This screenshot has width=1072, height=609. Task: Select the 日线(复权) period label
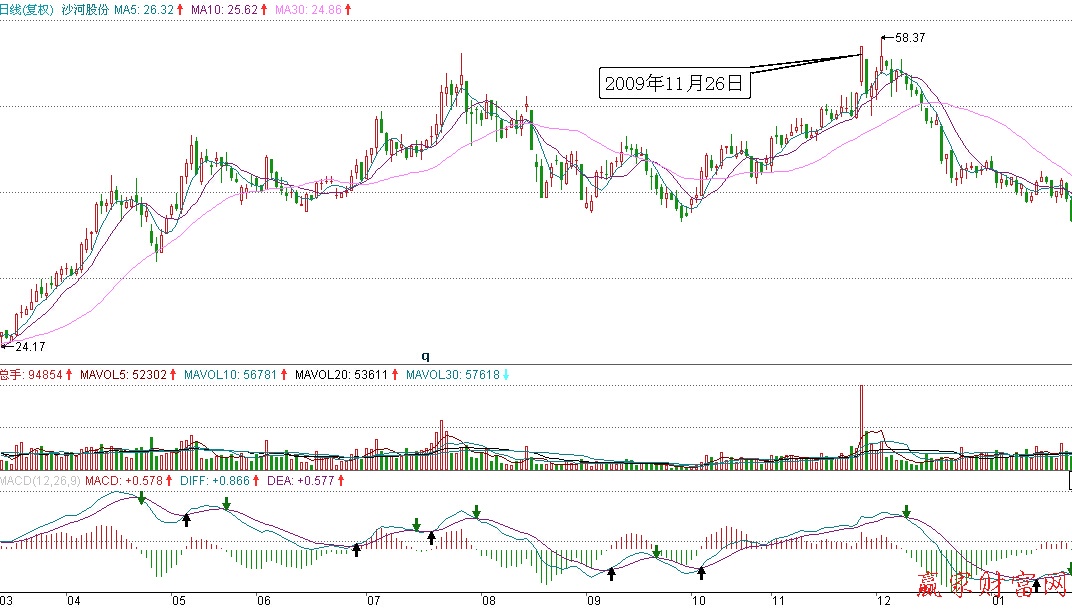(x=28, y=9)
